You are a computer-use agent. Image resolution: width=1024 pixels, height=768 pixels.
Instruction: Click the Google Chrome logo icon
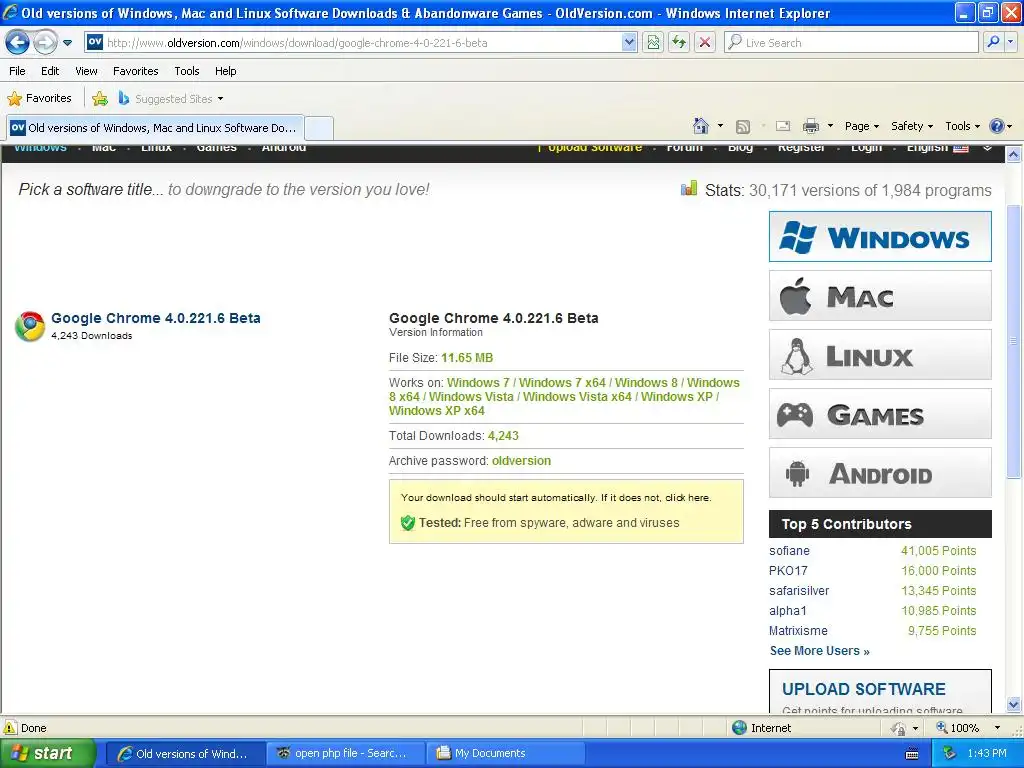(x=30, y=326)
